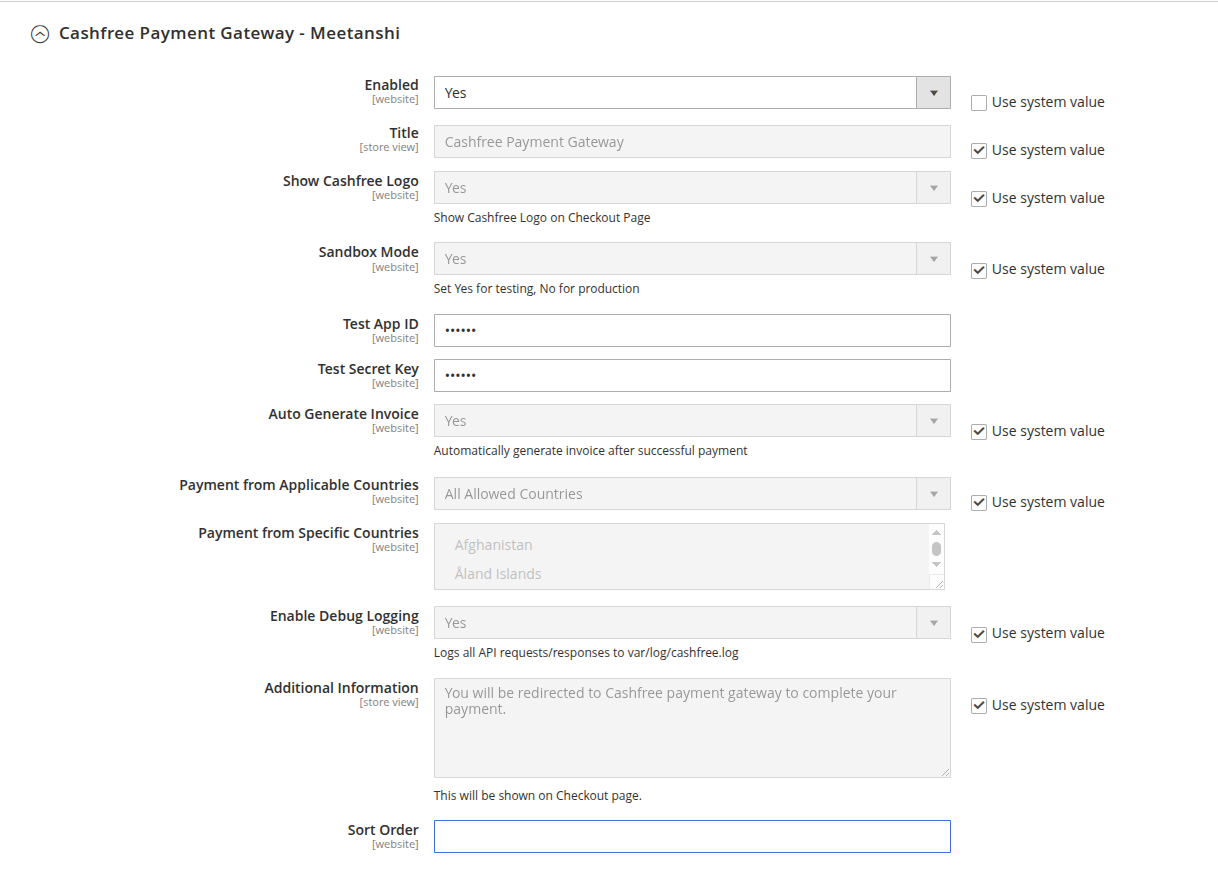Select Afghanistan in the specific countries list
The width and height of the screenshot is (1218, 873).
494,545
